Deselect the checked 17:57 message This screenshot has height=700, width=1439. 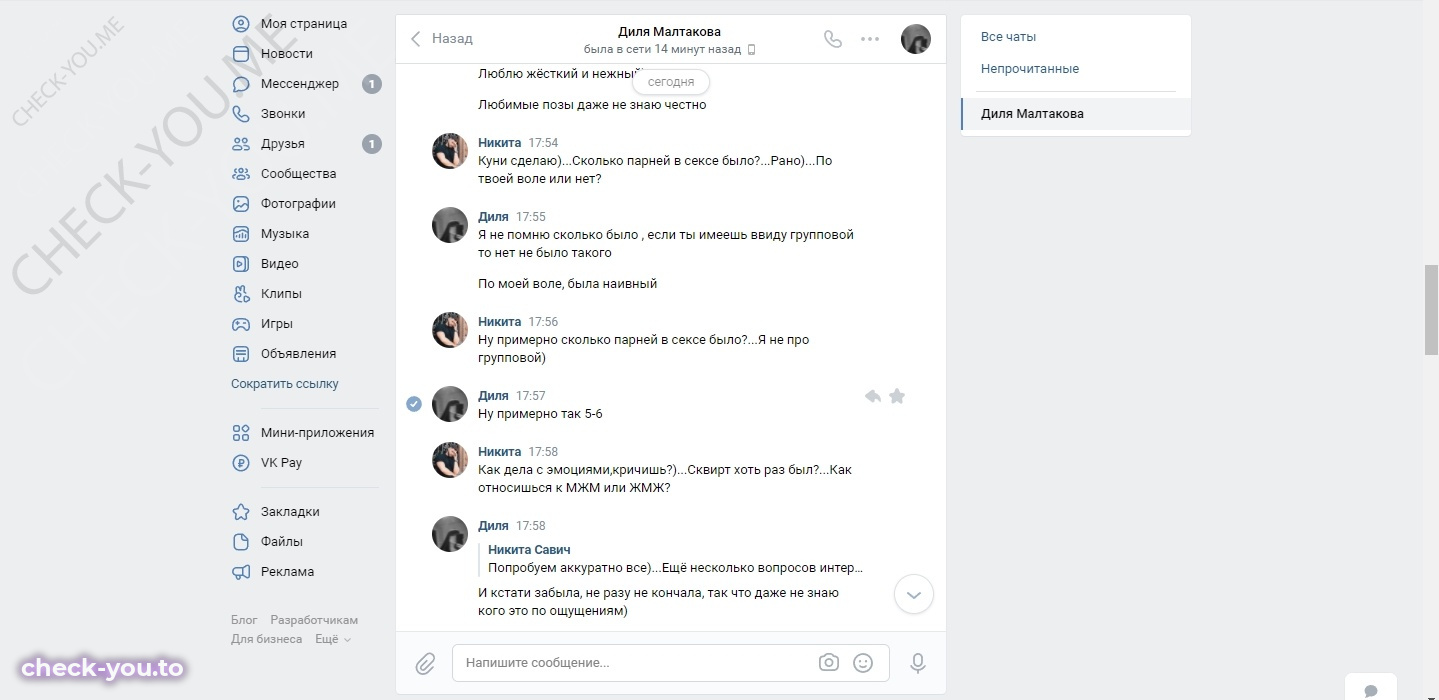click(x=413, y=404)
